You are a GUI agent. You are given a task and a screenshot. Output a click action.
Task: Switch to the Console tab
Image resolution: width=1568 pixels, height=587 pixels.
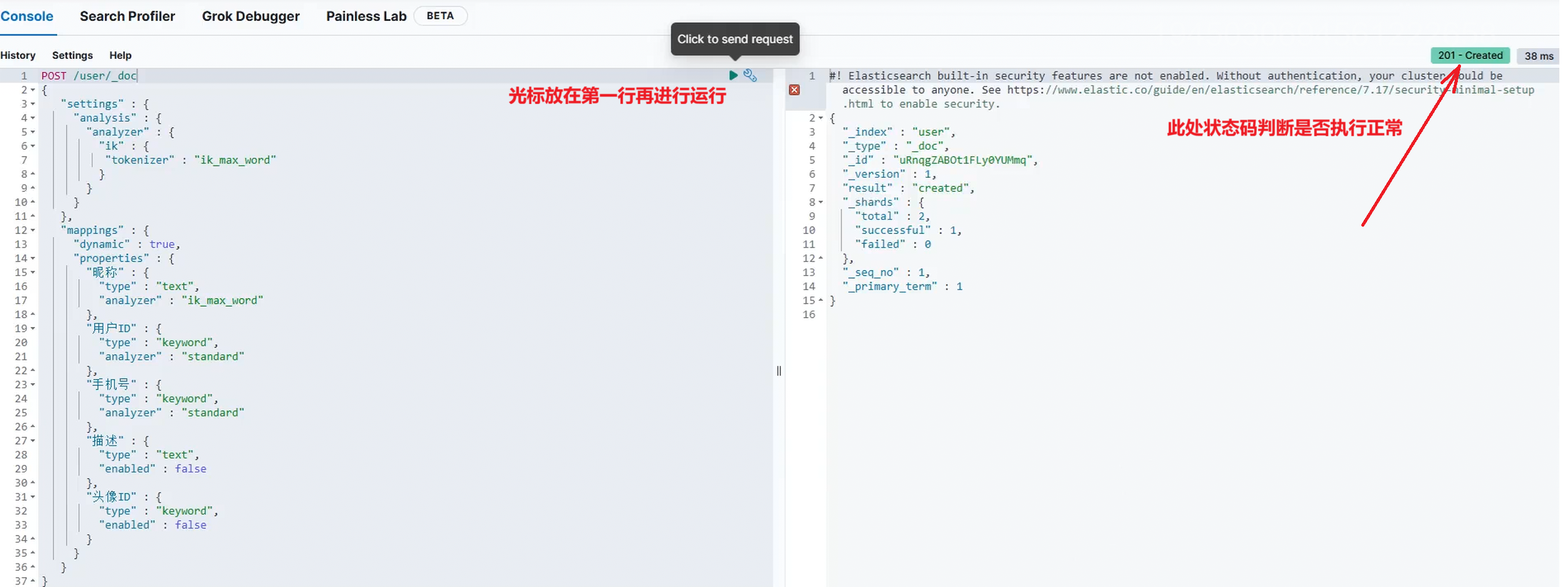(x=27, y=16)
